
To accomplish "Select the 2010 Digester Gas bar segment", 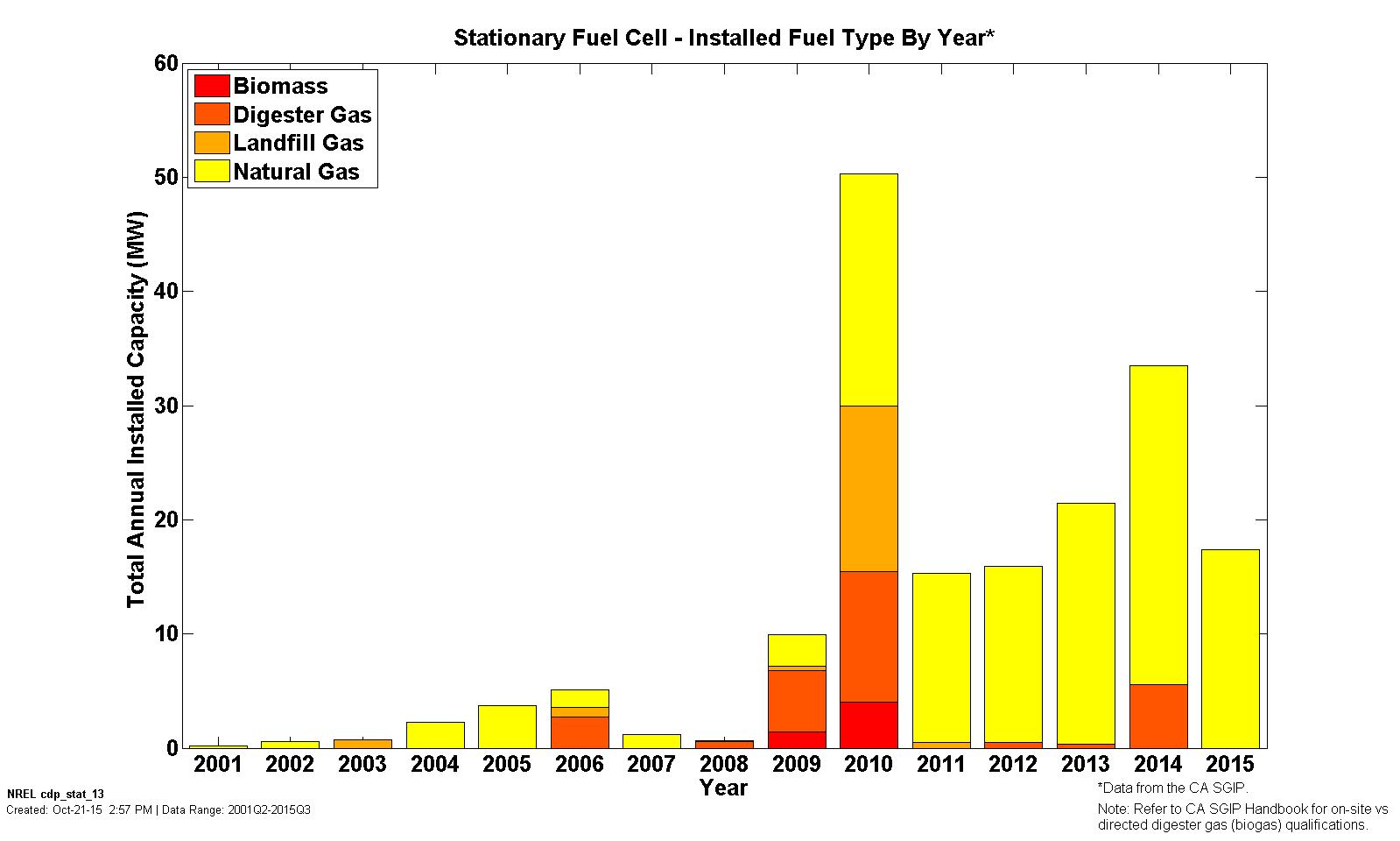I will 869,636.
